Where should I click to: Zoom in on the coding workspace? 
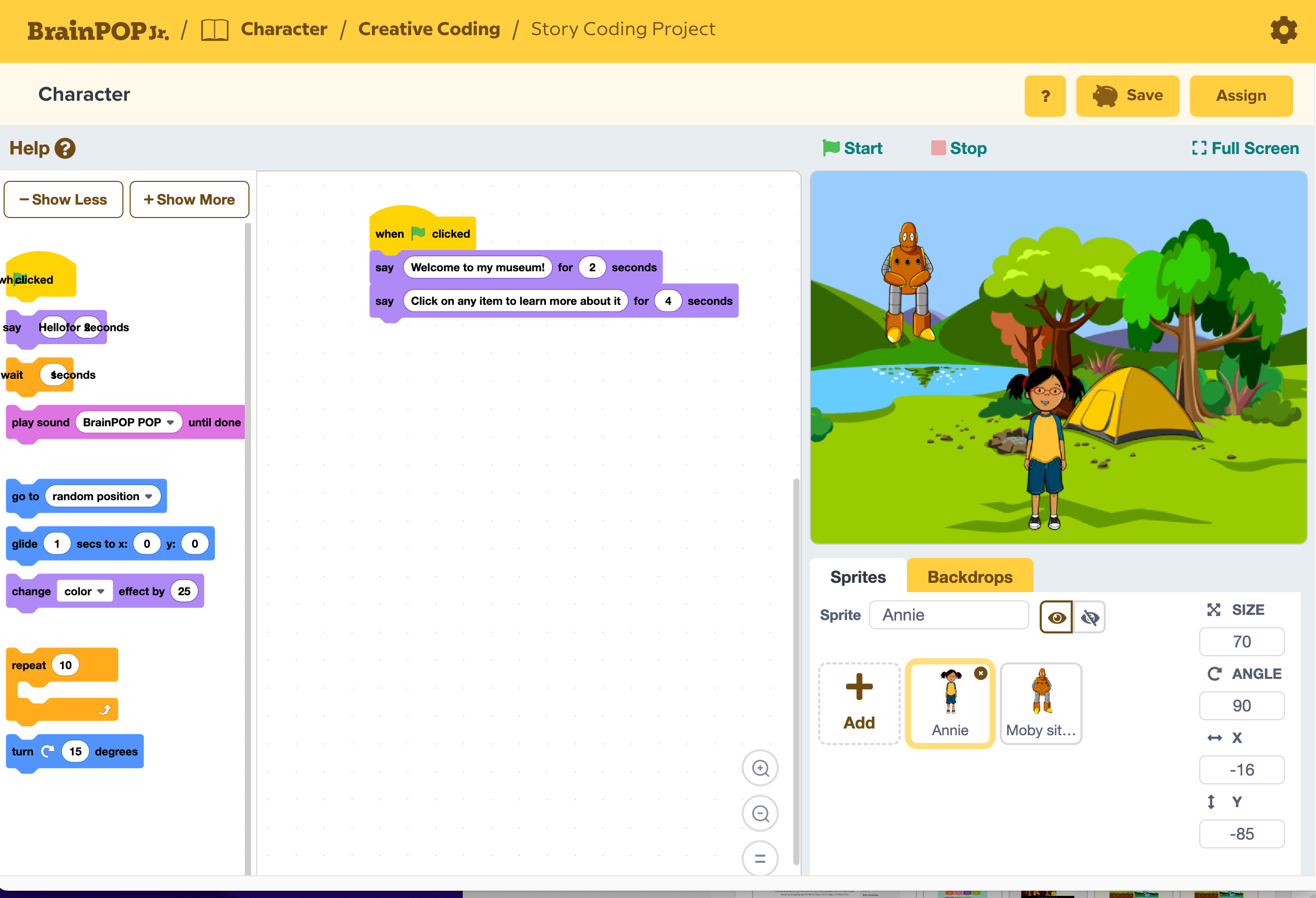click(x=760, y=768)
